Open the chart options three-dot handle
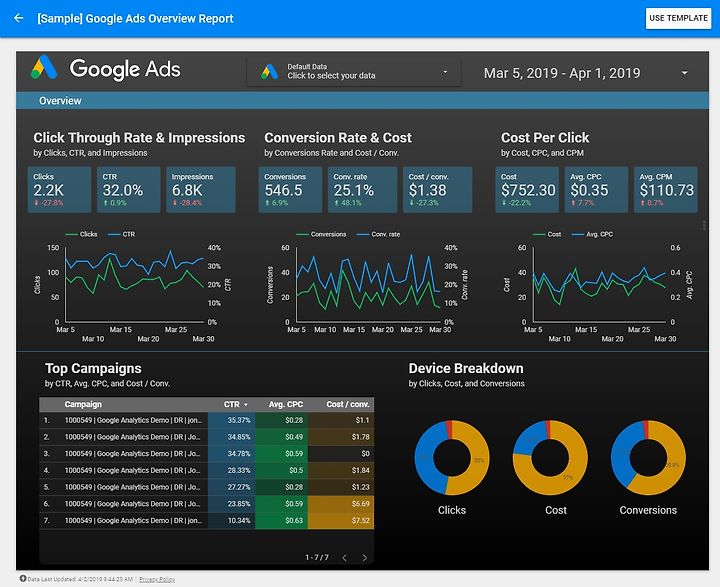This screenshot has width=720, height=587. tap(704, 225)
